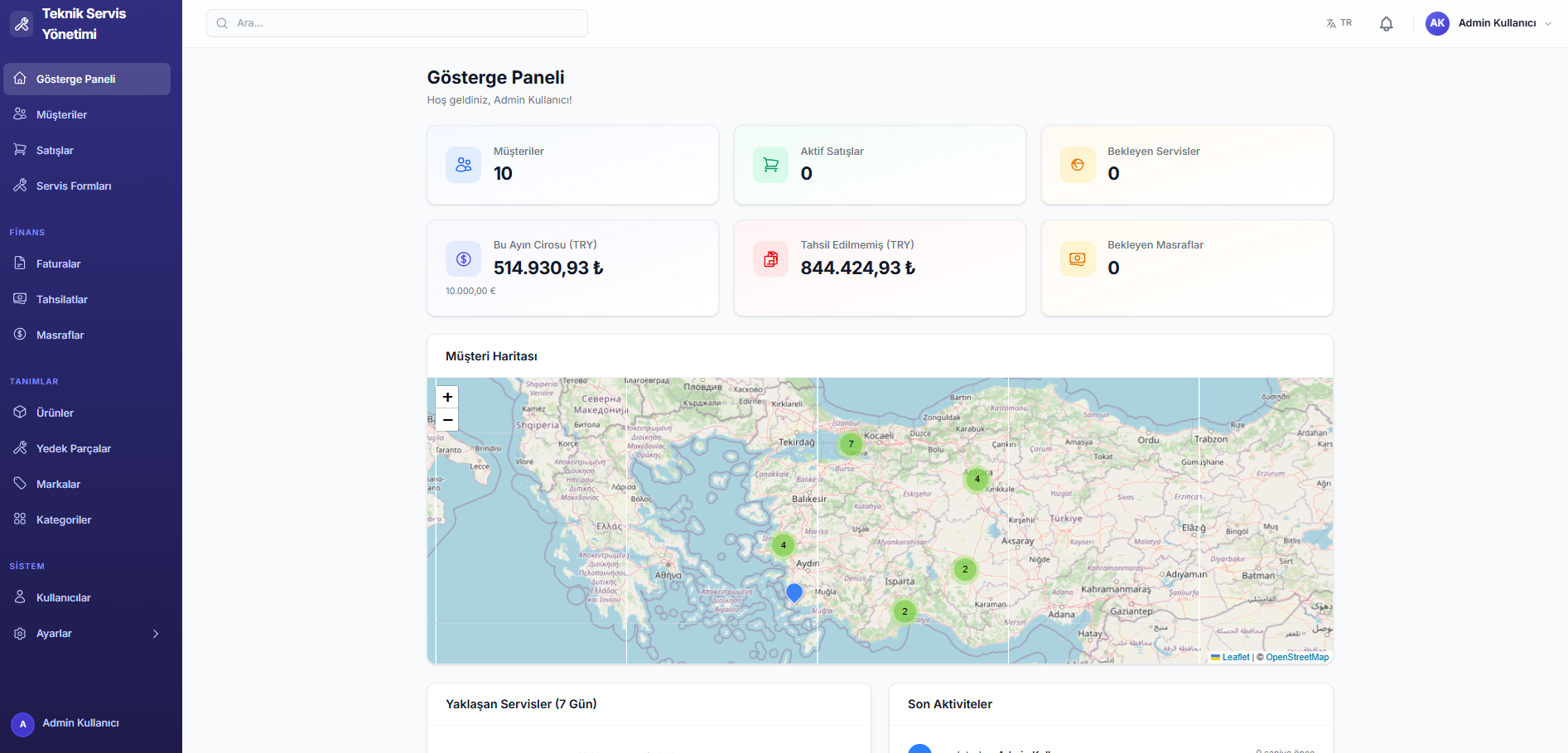The width and height of the screenshot is (1568, 753).
Task: Click the Tahsil Edilmemiş invoice icon
Action: 770,259
